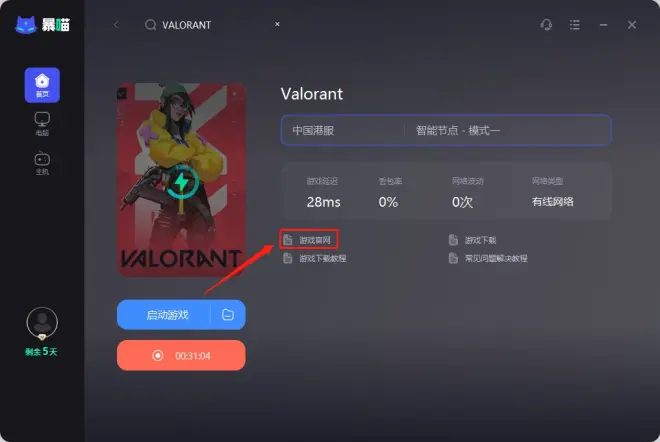Screen dimensions: 660x442
Task: Open the console games sidebar icon
Action: (x=42, y=163)
